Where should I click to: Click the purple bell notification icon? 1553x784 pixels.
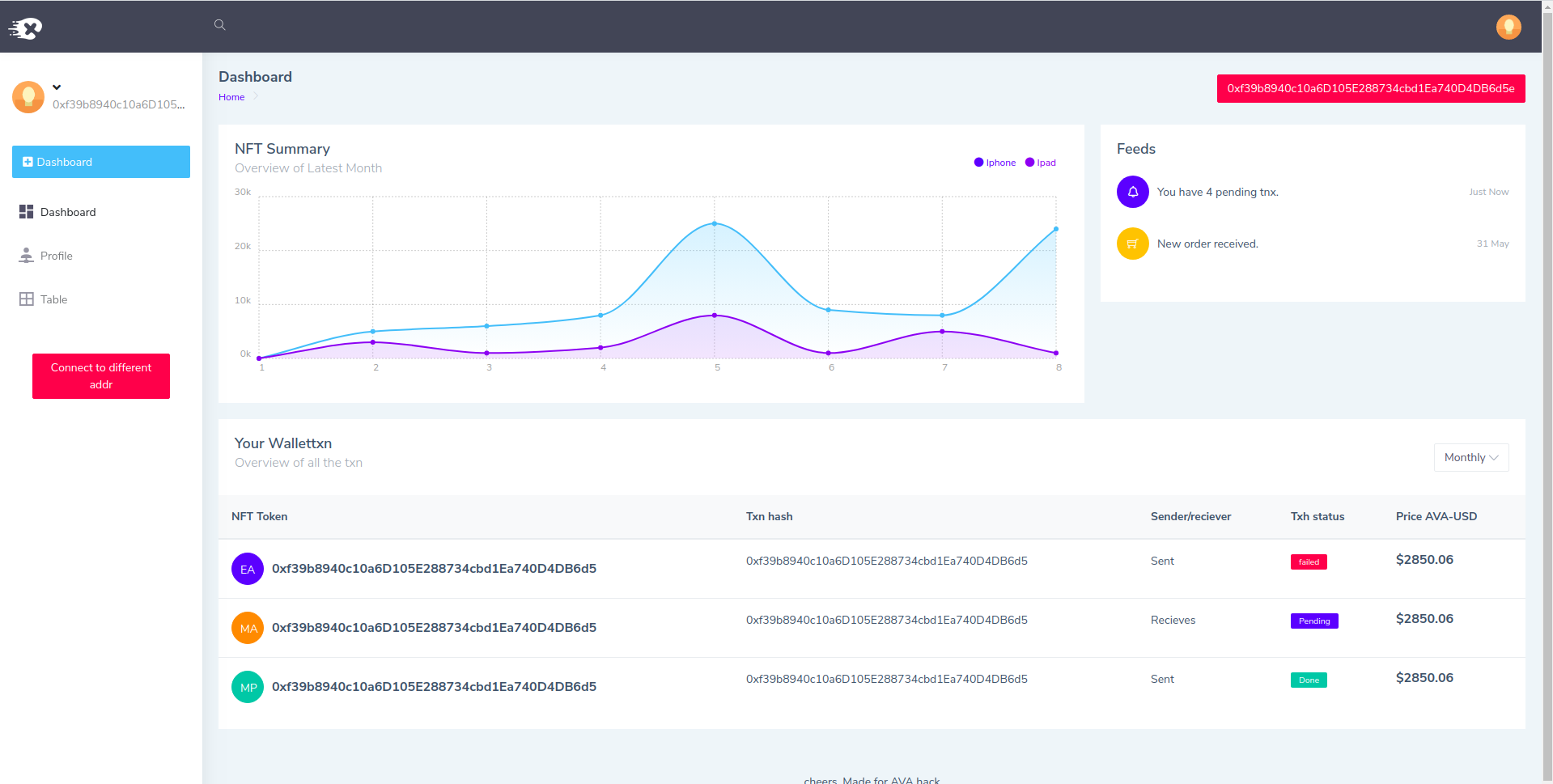[x=1133, y=192]
